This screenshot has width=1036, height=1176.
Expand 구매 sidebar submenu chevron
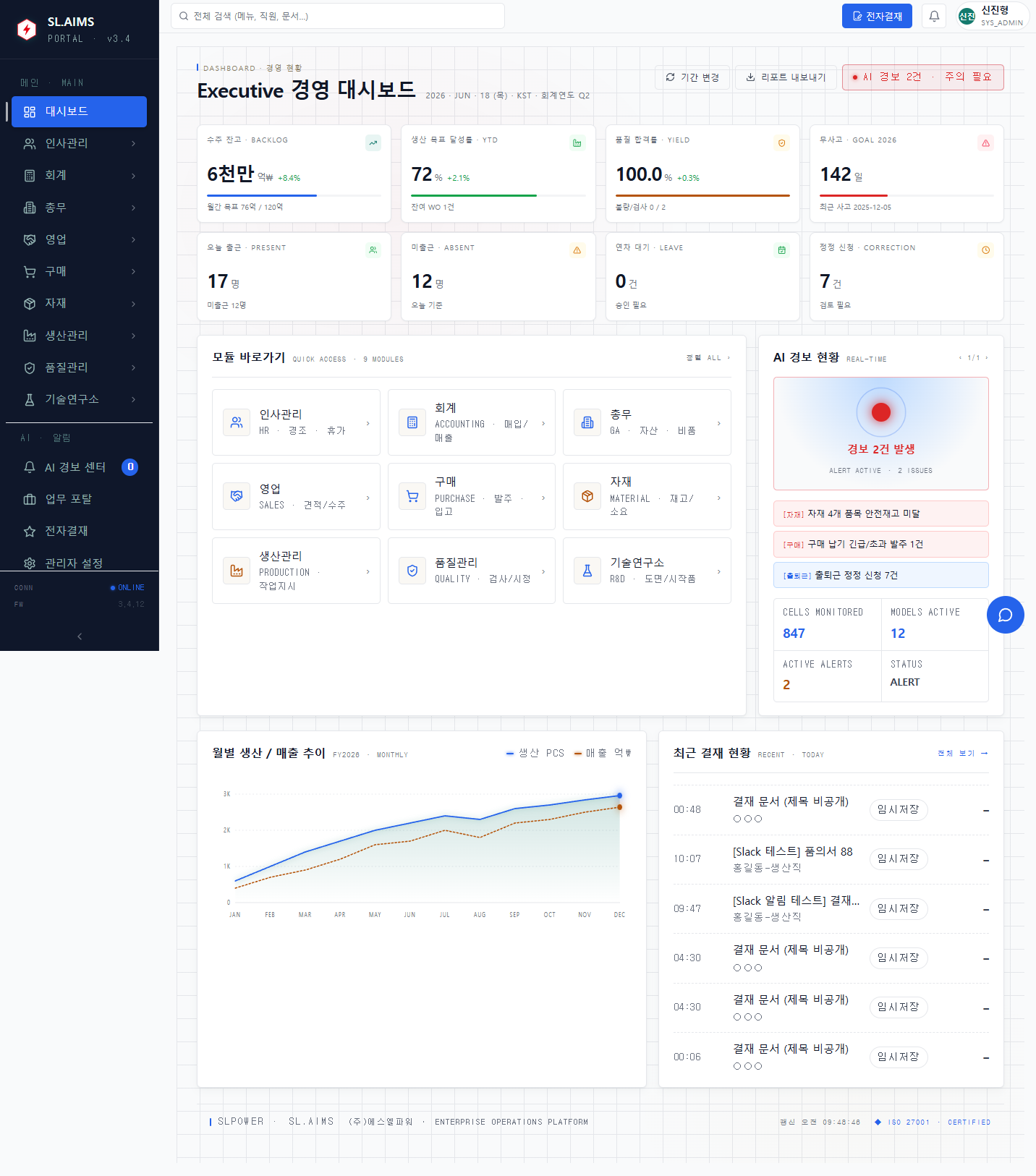tap(134, 271)
